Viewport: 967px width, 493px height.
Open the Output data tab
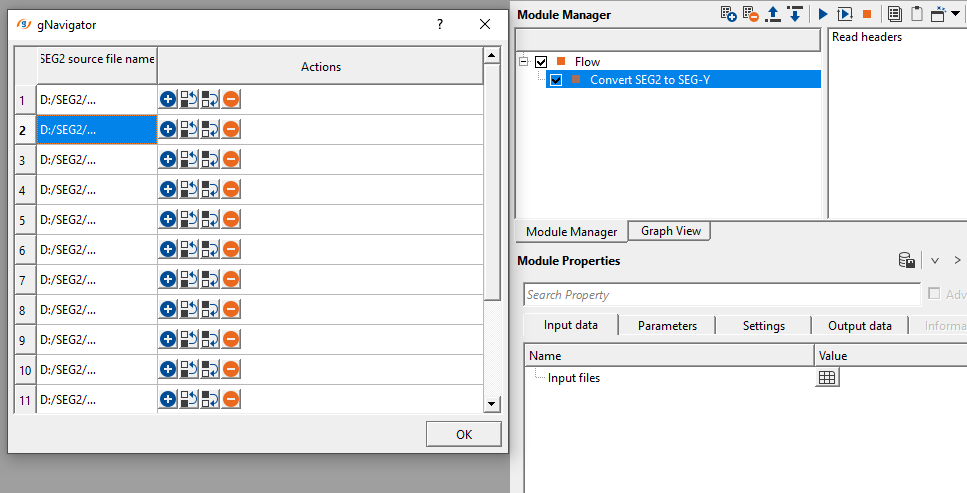point(860,326)
